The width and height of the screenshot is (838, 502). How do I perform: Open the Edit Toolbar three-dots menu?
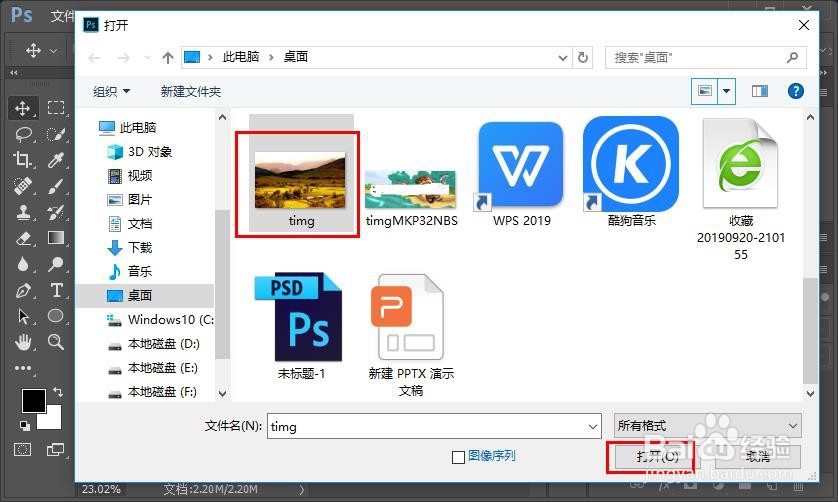[x=23, y=368]
